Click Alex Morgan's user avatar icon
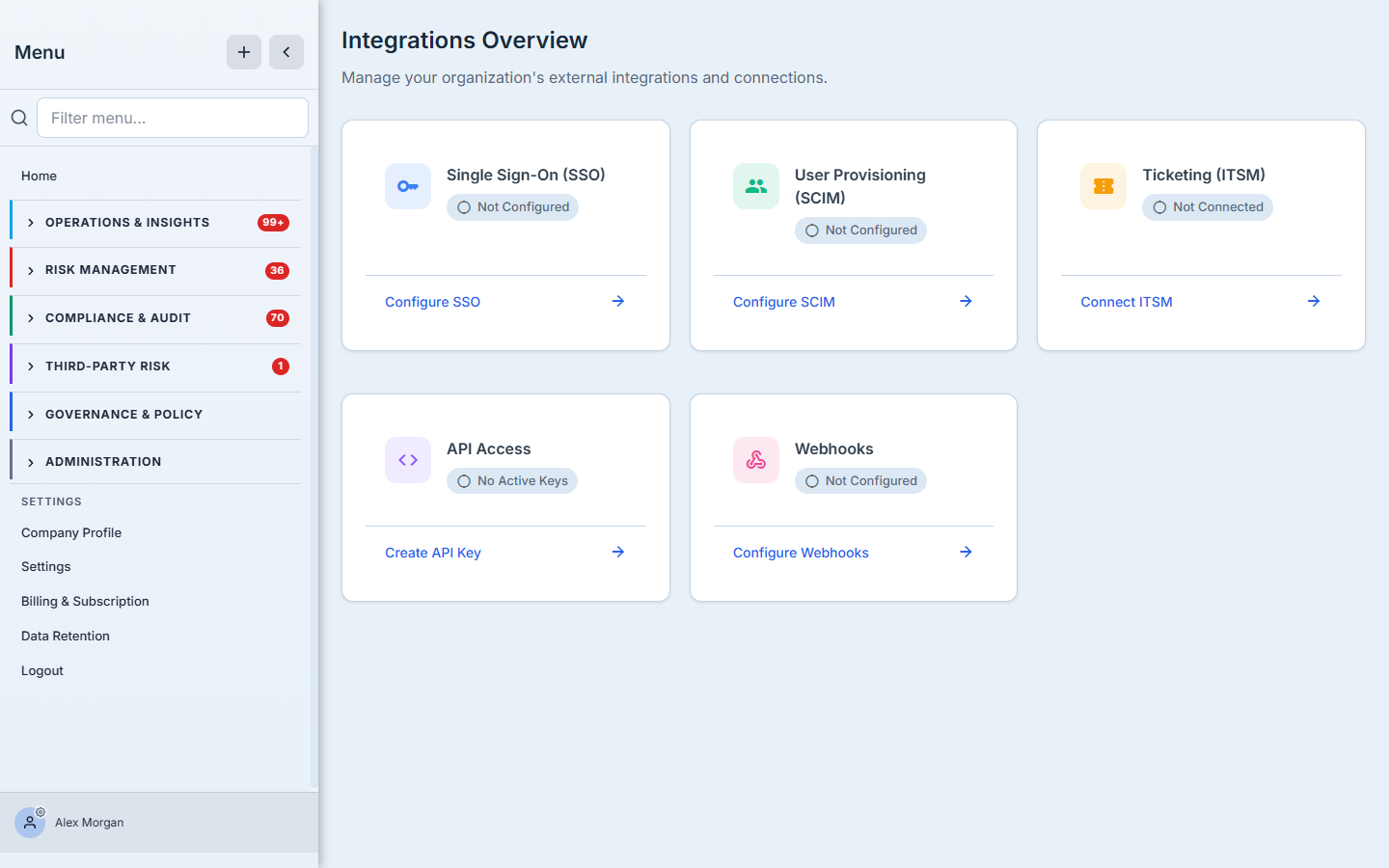The height and width of the screenshot is (868, 1389). coord(30,823)
